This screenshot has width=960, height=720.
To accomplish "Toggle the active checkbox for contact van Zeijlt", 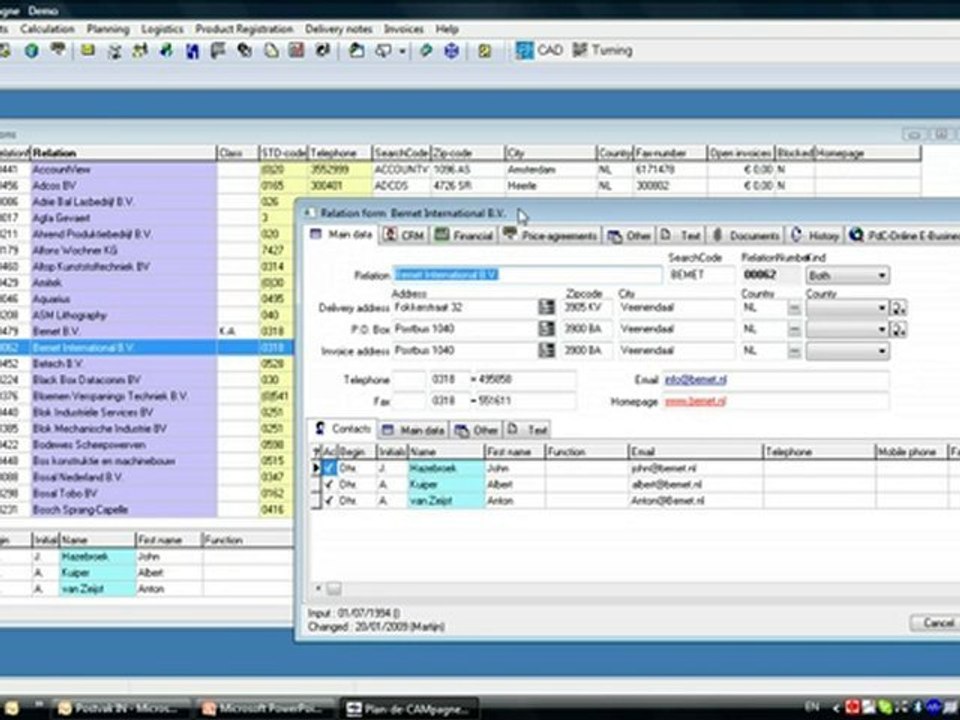I will (329, 500).
